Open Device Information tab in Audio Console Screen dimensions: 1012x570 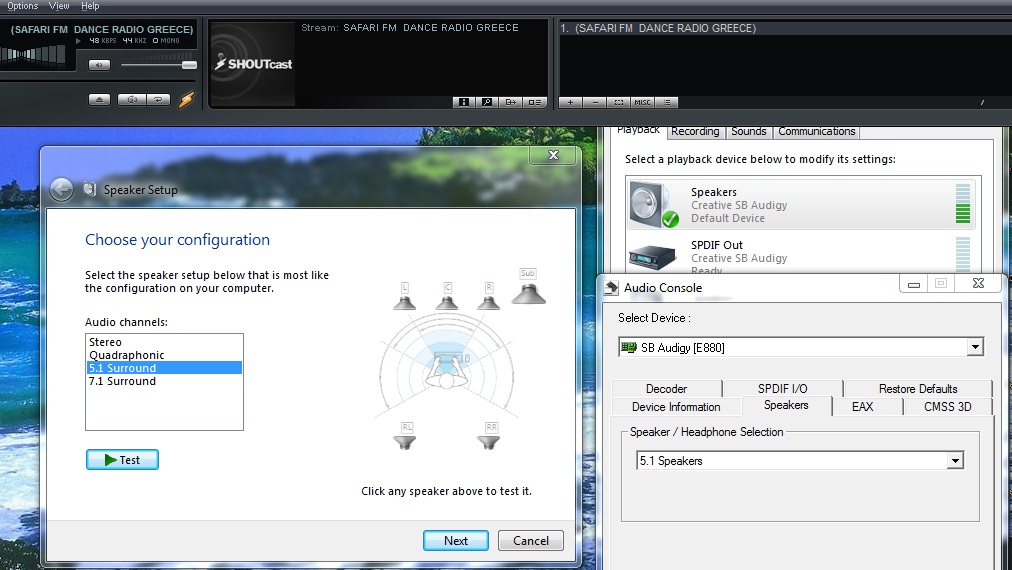[x=676, y=407]
